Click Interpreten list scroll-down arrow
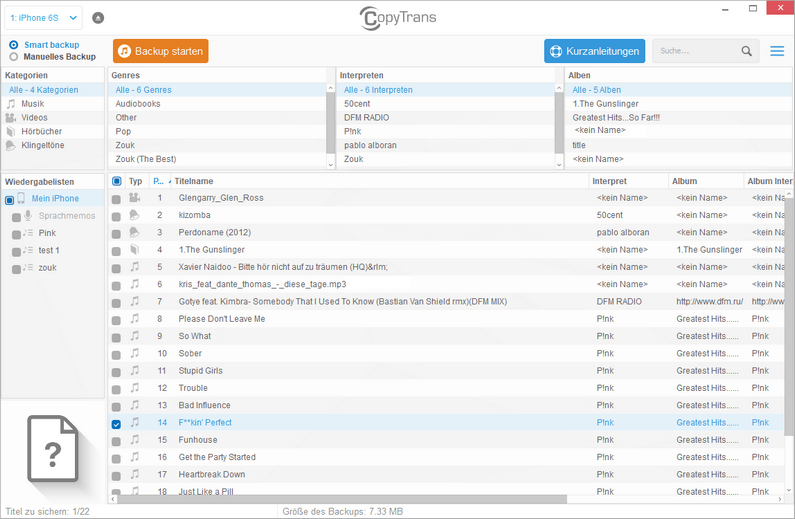Screen dimensions: 795x519 click(x=559, y=164)
